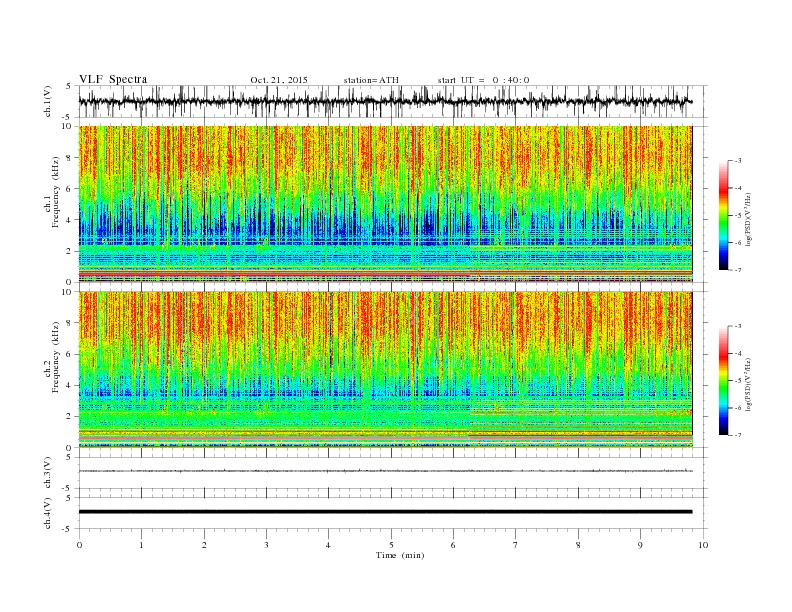Click time axis tick label "1"
Viewport: 792px width, 612px height.
click(141, 545)
